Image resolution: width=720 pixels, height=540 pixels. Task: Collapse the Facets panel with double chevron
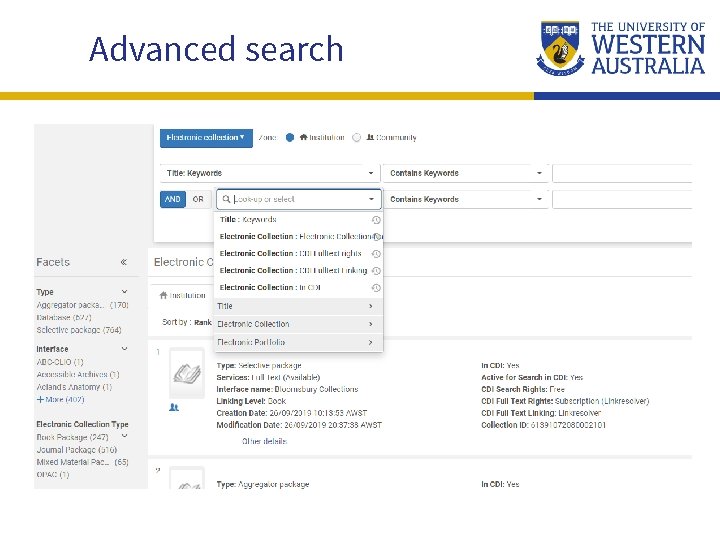[x=124, y=262]
